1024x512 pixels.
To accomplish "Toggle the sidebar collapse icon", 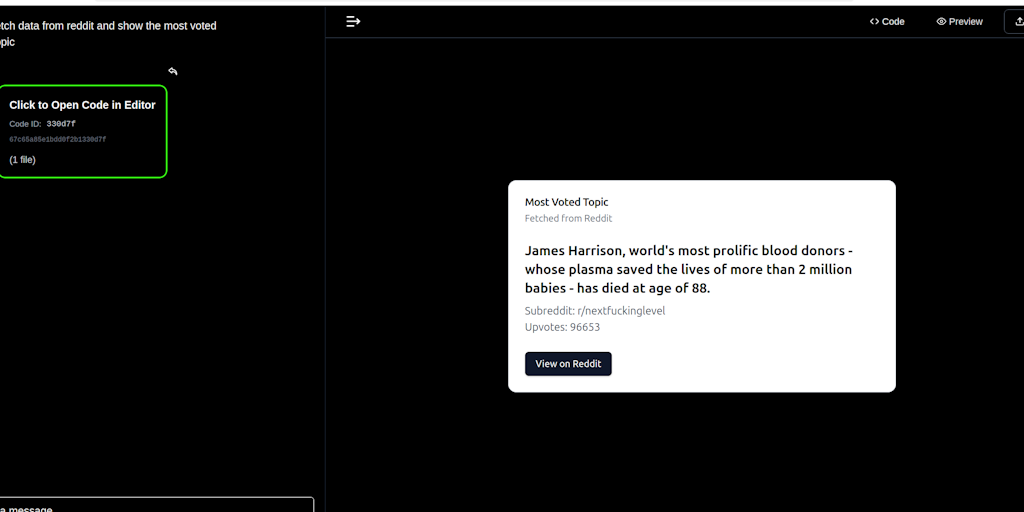I will 353,22.
